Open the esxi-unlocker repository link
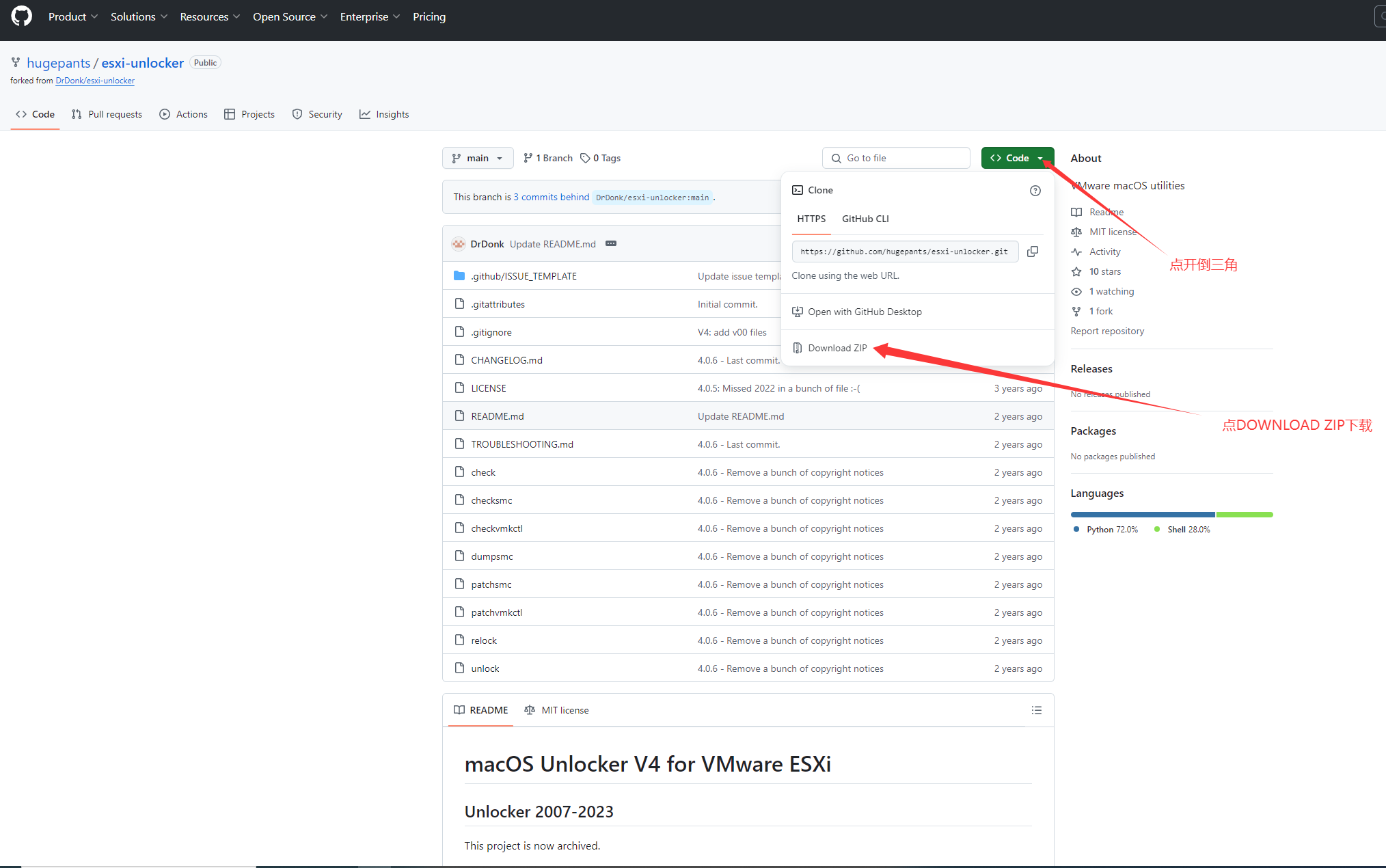The image size is (1386, 868). pos(142,64)
